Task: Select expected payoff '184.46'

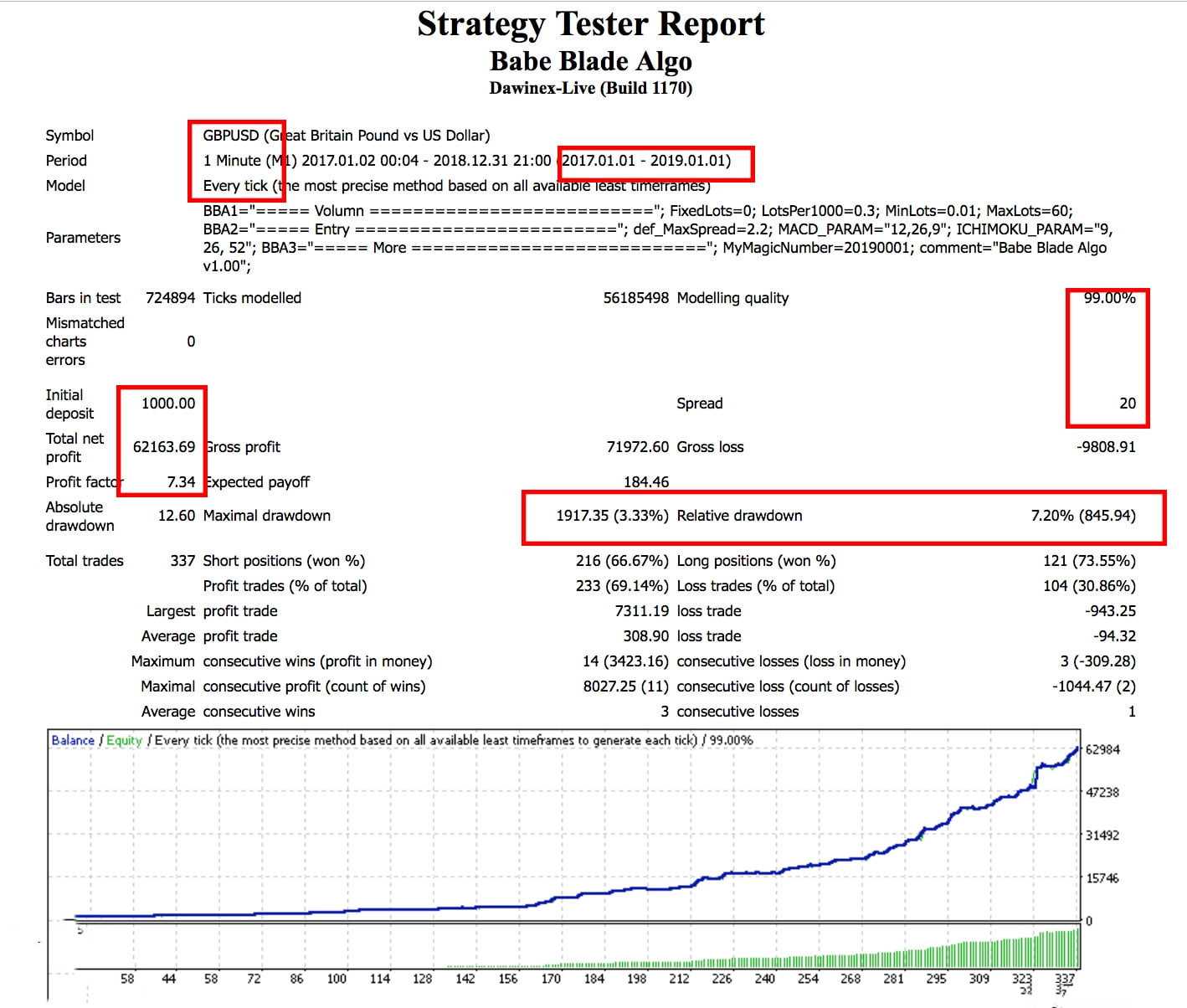Action: pos(646,482)
